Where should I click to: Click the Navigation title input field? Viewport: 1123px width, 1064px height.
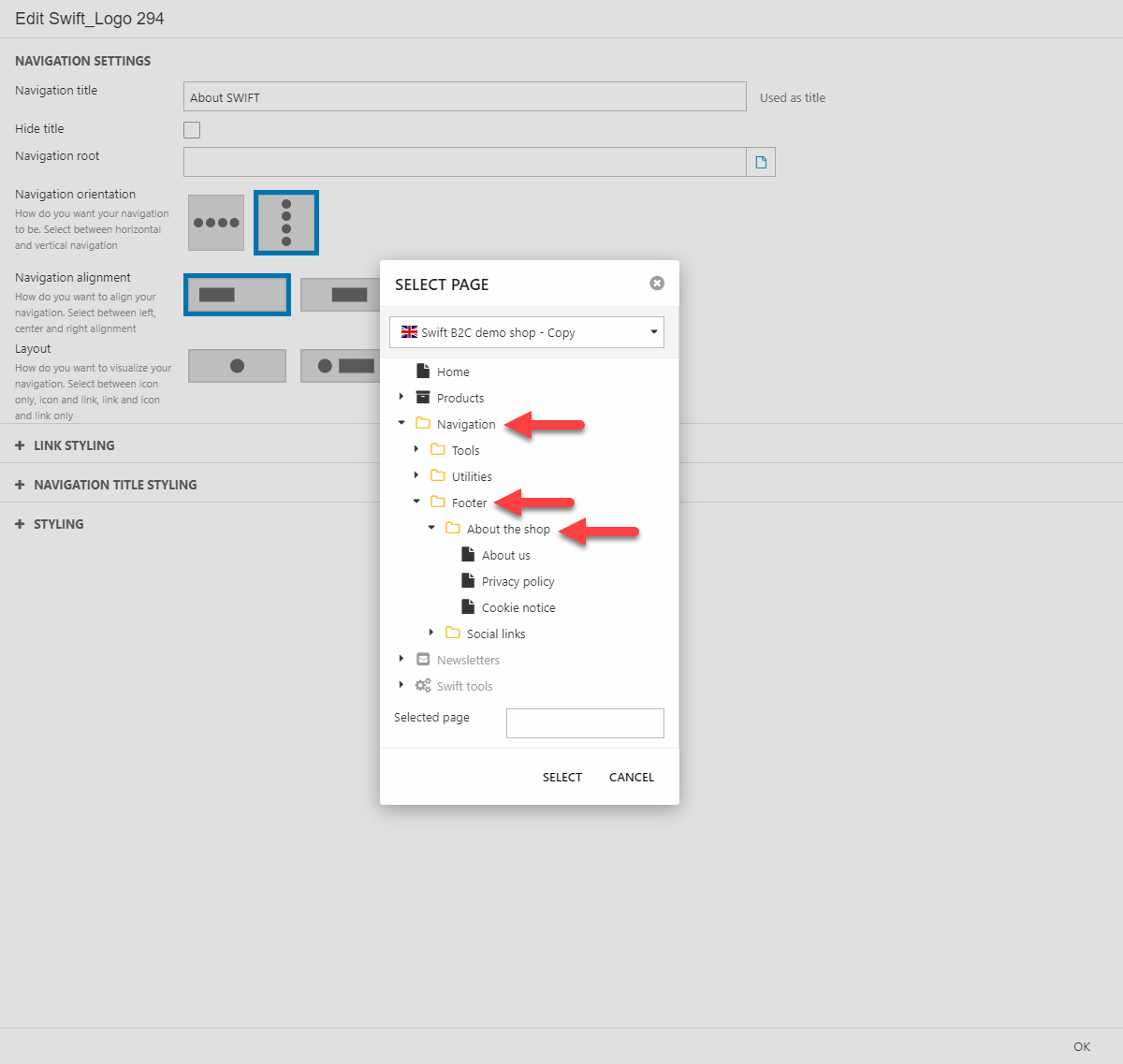point(464,96)
